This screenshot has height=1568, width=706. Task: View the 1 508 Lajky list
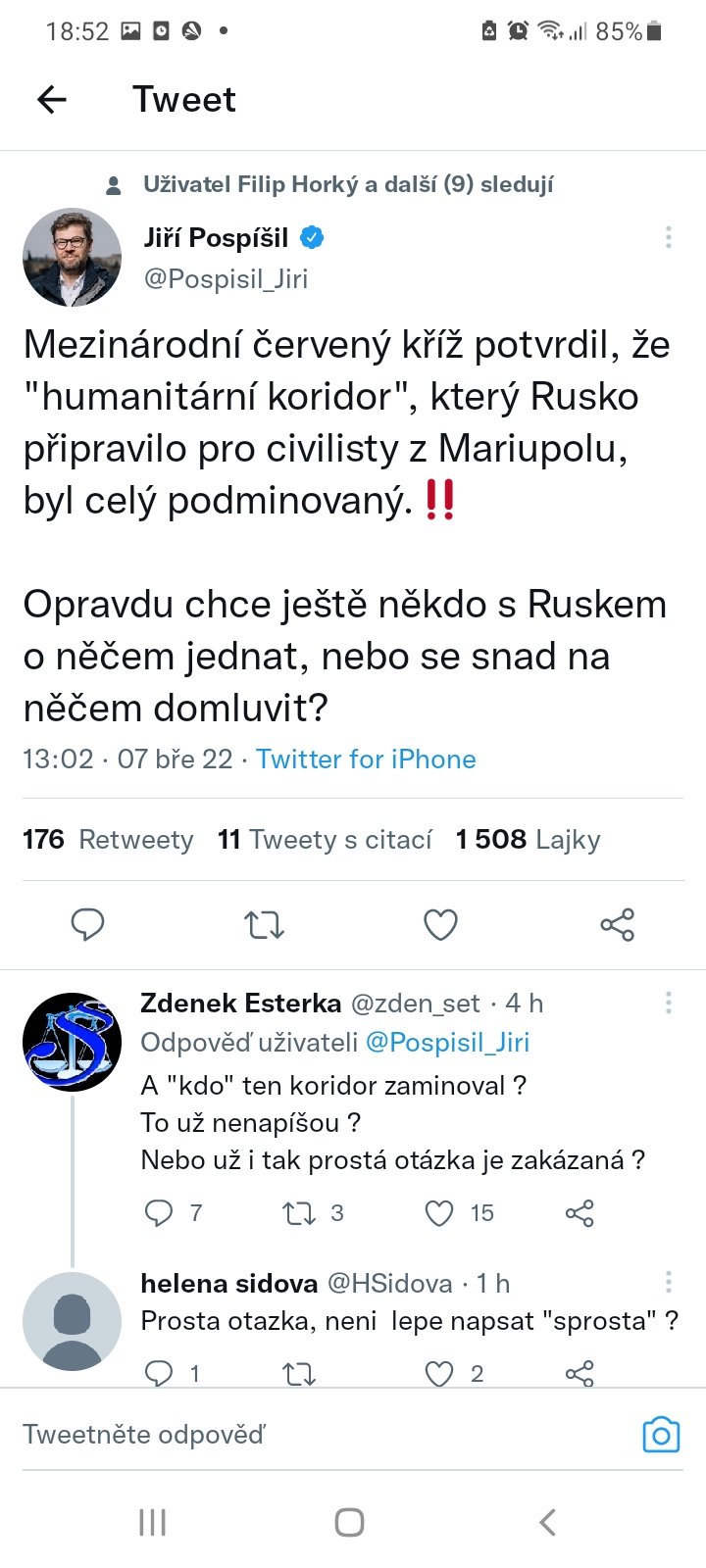(528, 840)
